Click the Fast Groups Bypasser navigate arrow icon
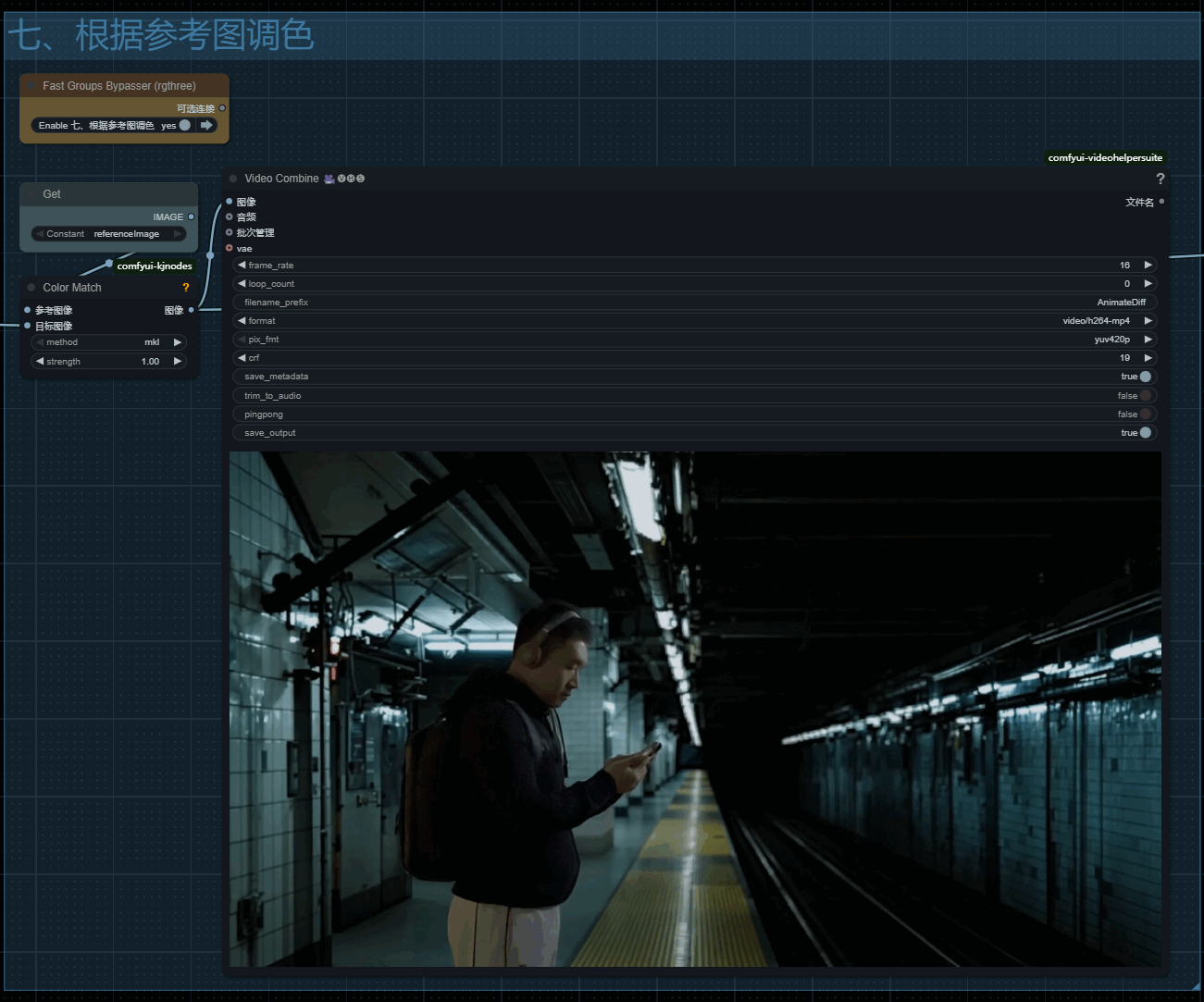Viewport: 1204px width, 1002px height. 206,125
